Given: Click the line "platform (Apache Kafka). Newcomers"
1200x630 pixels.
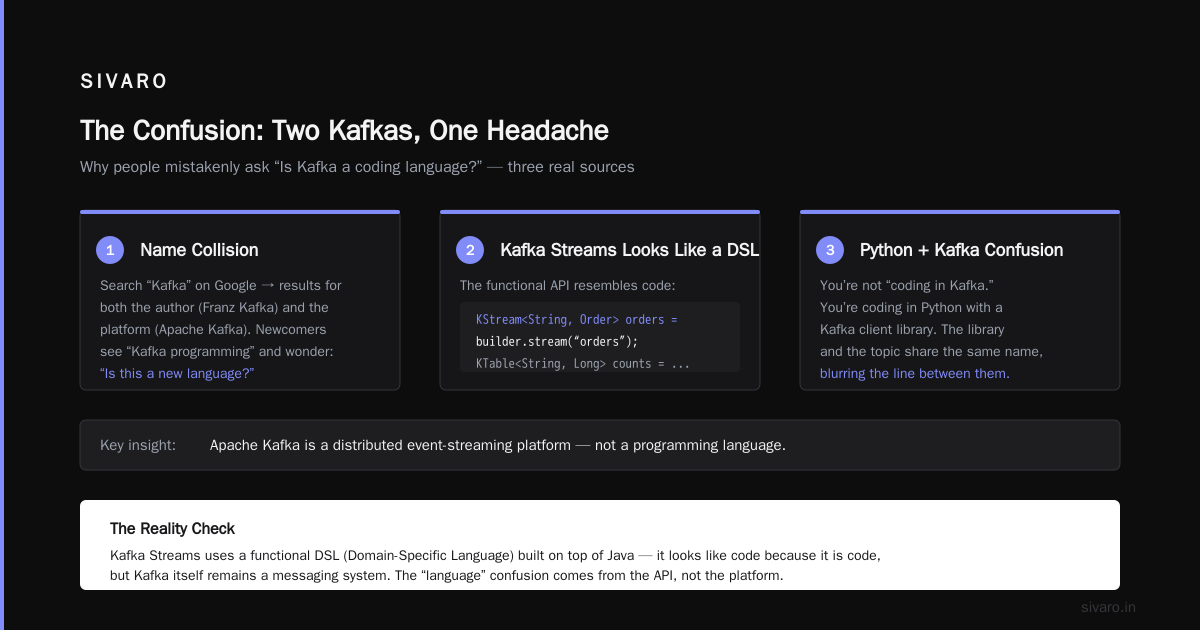Looking at the screenshot, I should tap(213, 330).
